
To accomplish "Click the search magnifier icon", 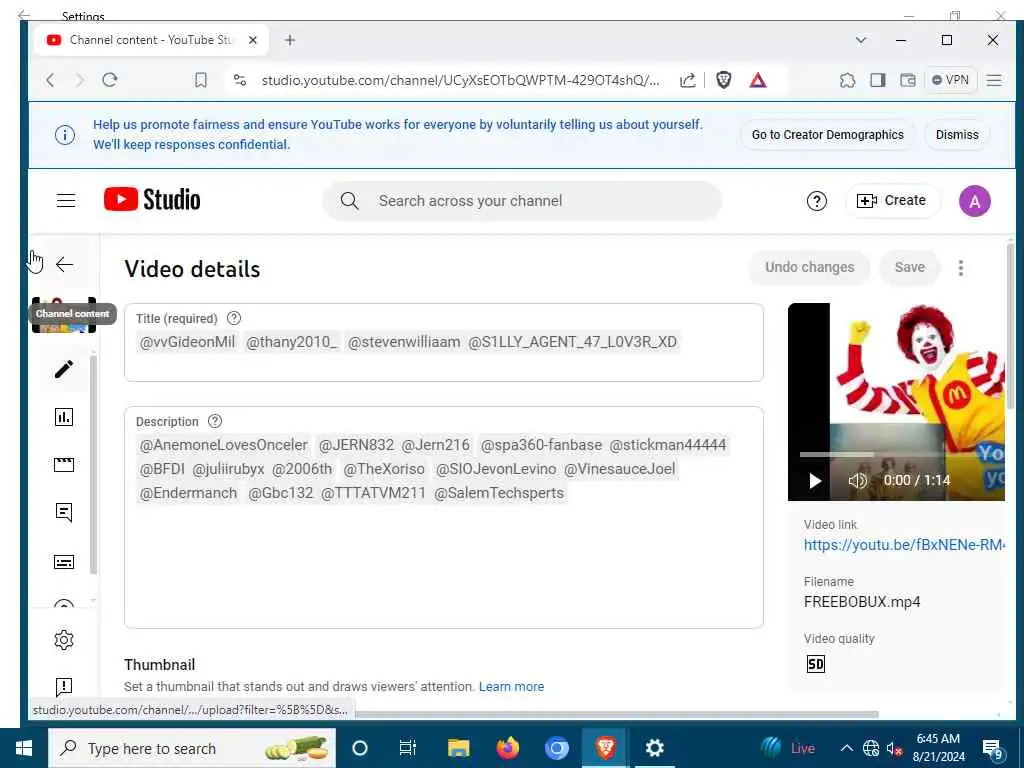I will tap(349, 200).
